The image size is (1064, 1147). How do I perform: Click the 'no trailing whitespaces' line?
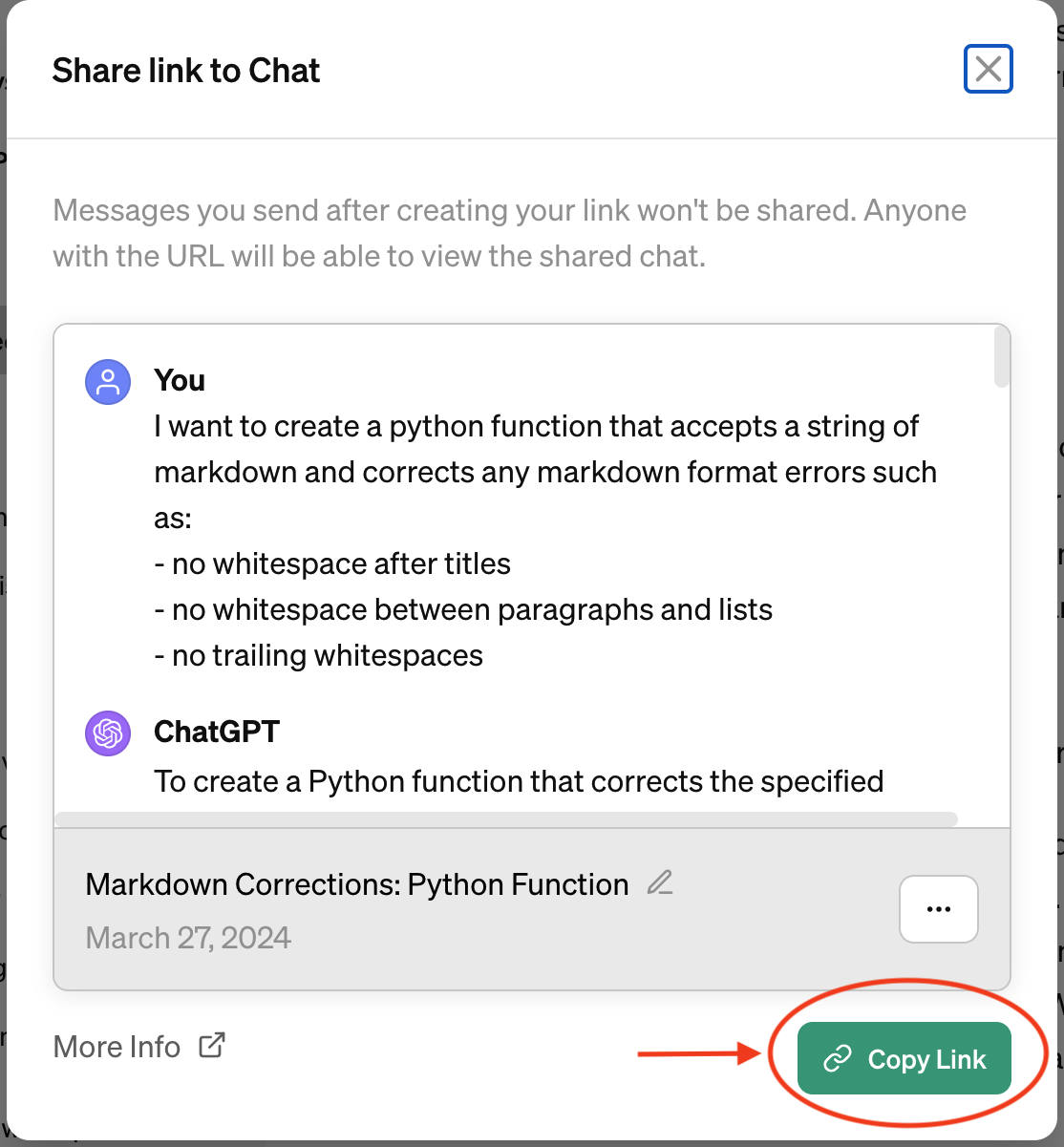tap(319, 655)
